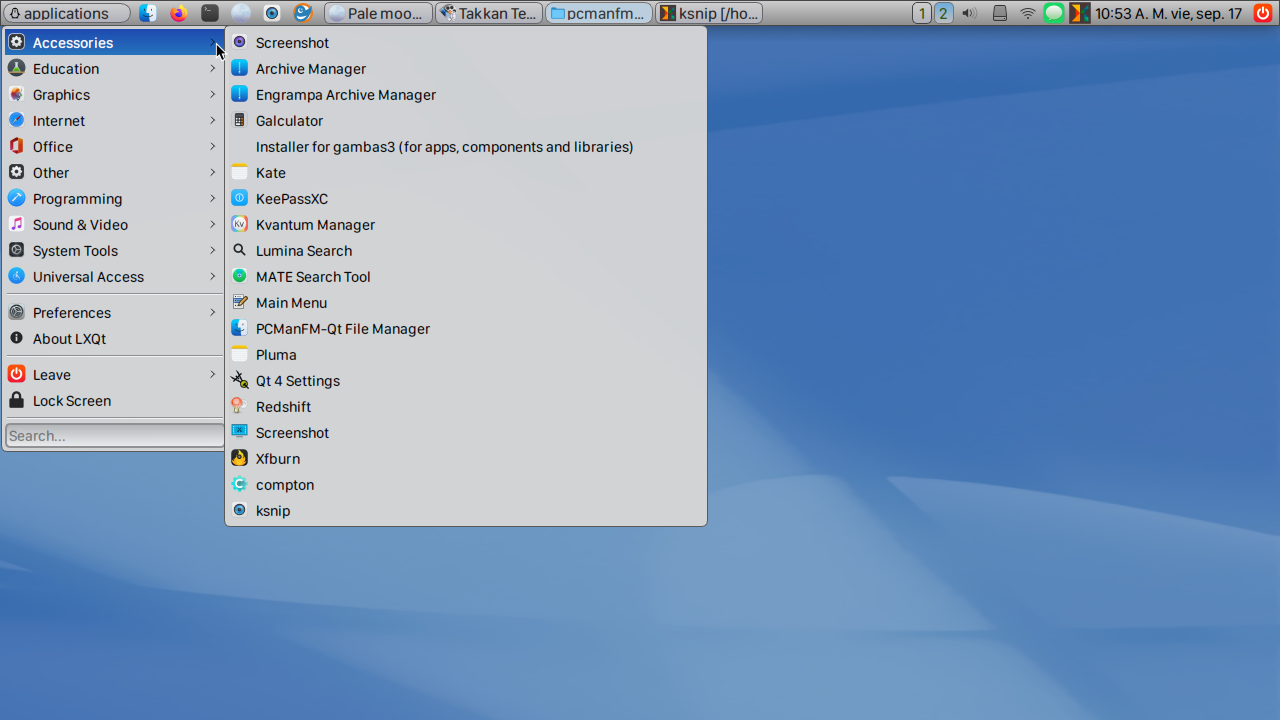Launch the Kate editor
The image size is (1280, 720).
(466, 173)
